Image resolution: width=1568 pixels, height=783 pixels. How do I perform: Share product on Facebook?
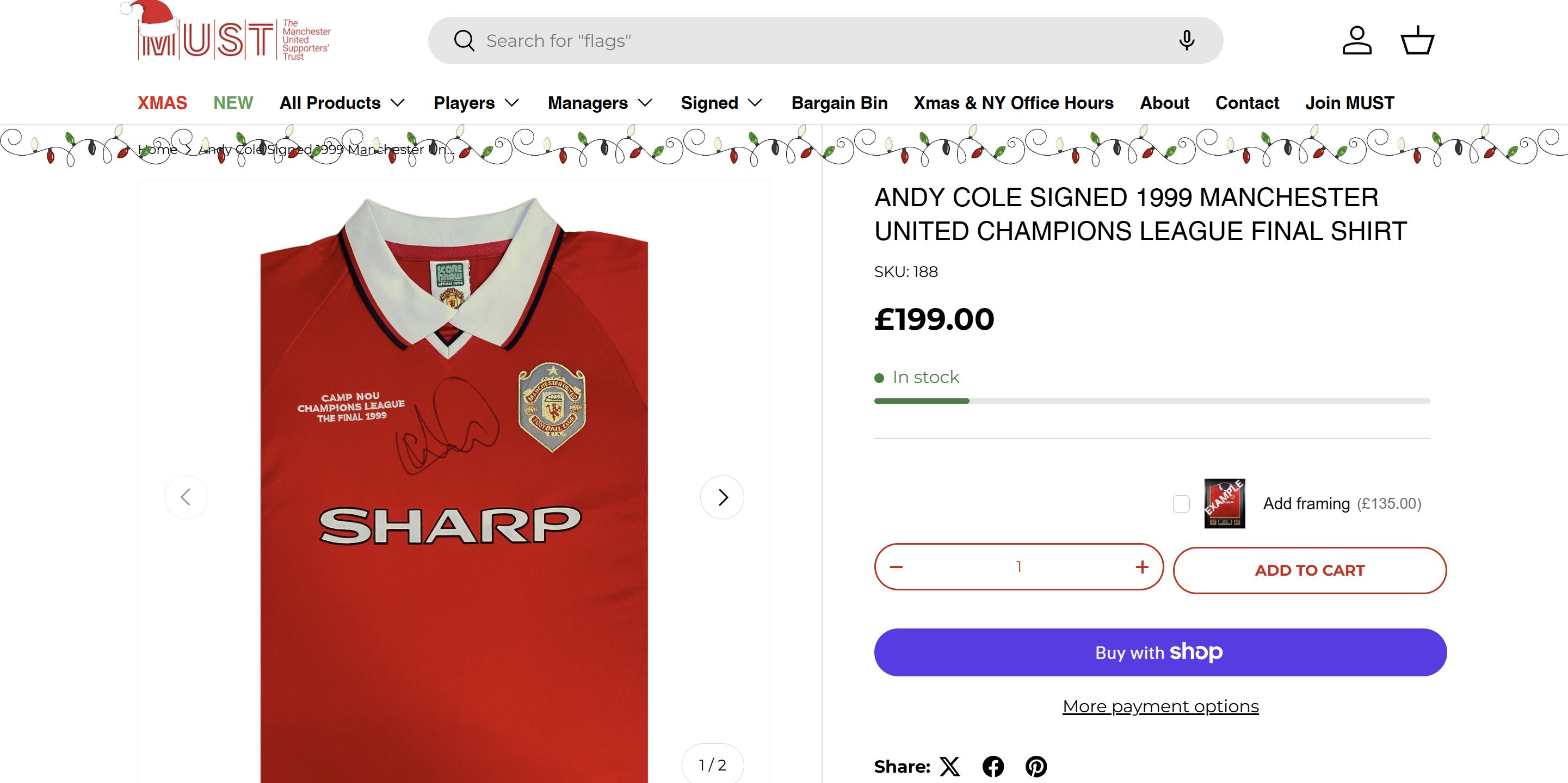(x=993, y=766)
